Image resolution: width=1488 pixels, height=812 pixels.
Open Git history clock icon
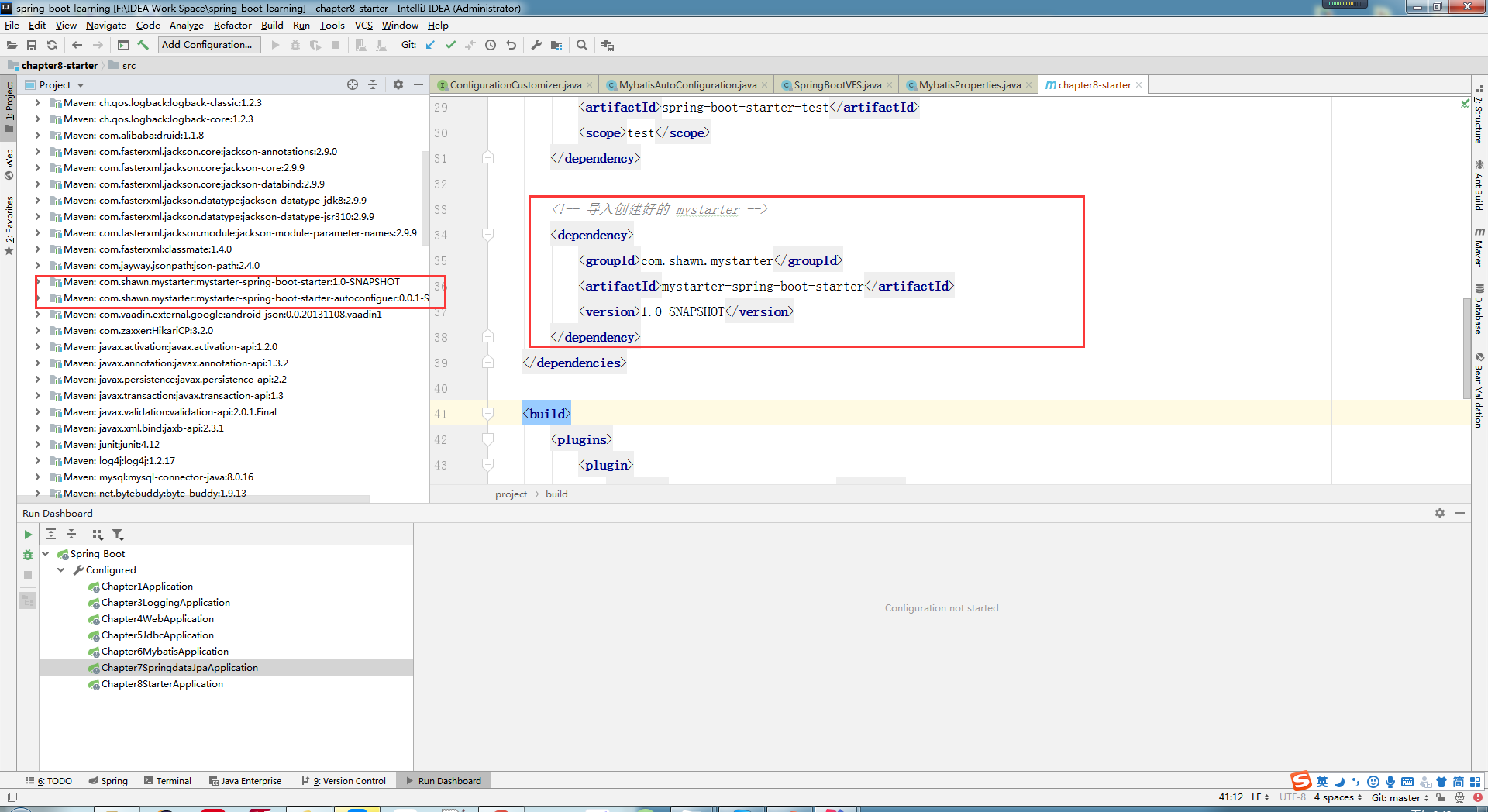click(491, 45)
